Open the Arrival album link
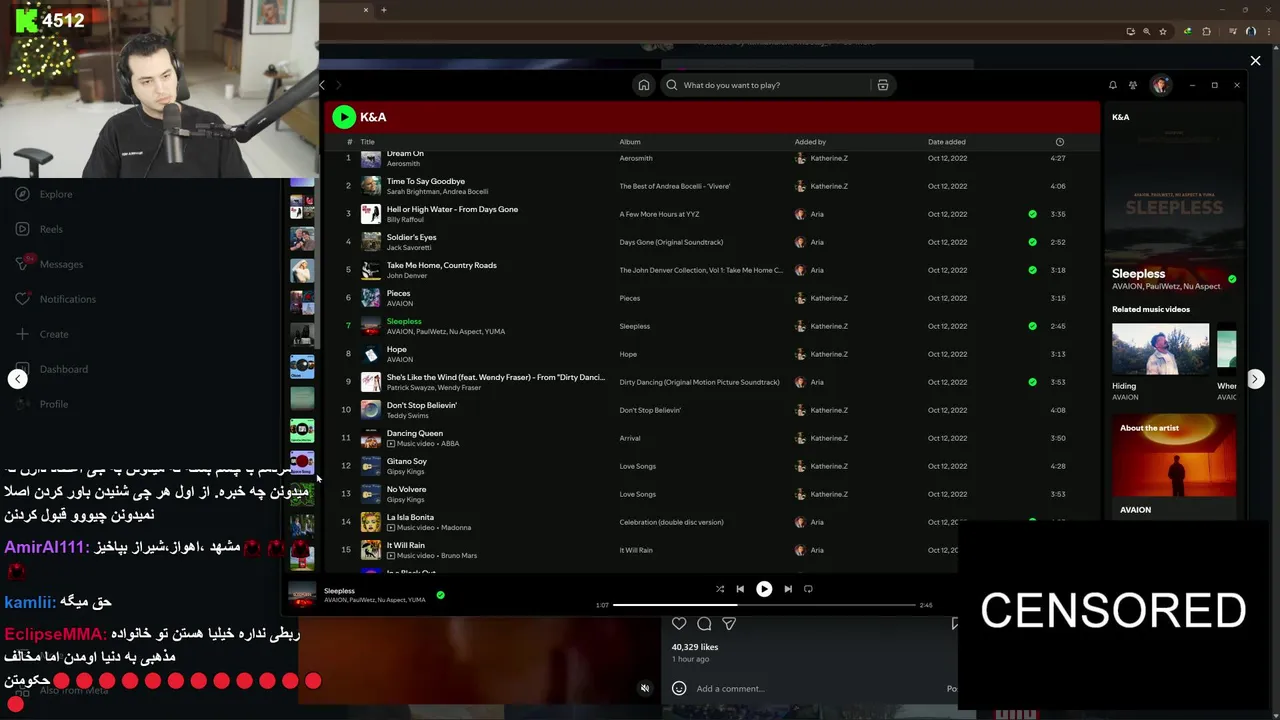This screenshot has width=1280, height=720. (630, 438)
